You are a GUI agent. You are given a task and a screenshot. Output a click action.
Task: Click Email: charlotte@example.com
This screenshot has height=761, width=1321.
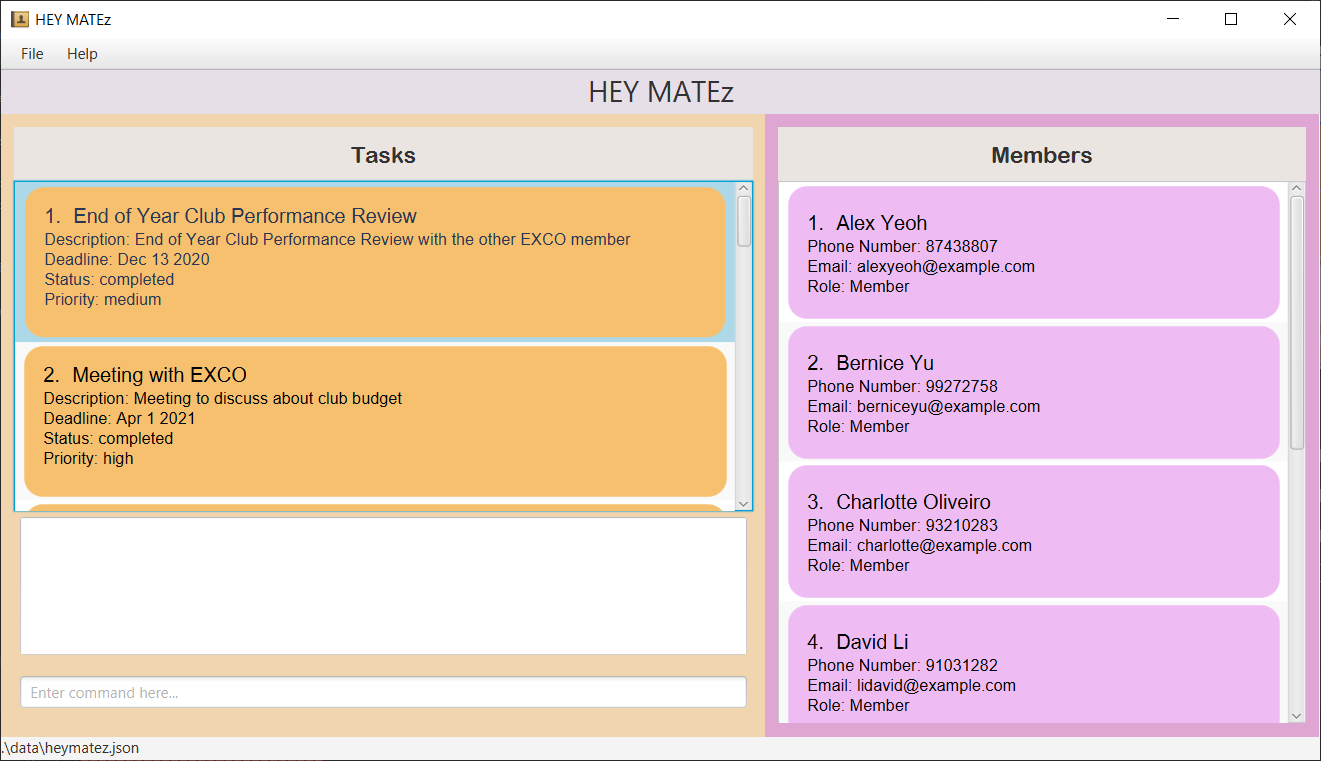(919, 545)
